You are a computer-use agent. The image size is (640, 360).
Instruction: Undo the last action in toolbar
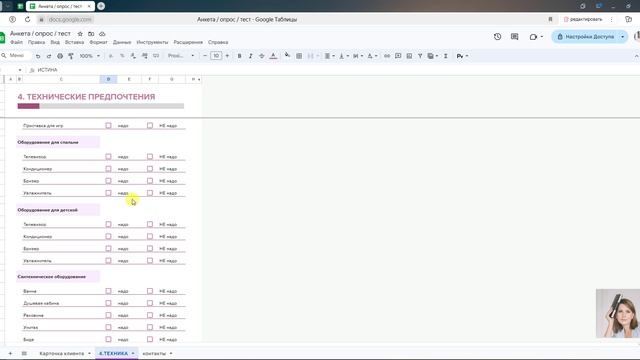38,56
